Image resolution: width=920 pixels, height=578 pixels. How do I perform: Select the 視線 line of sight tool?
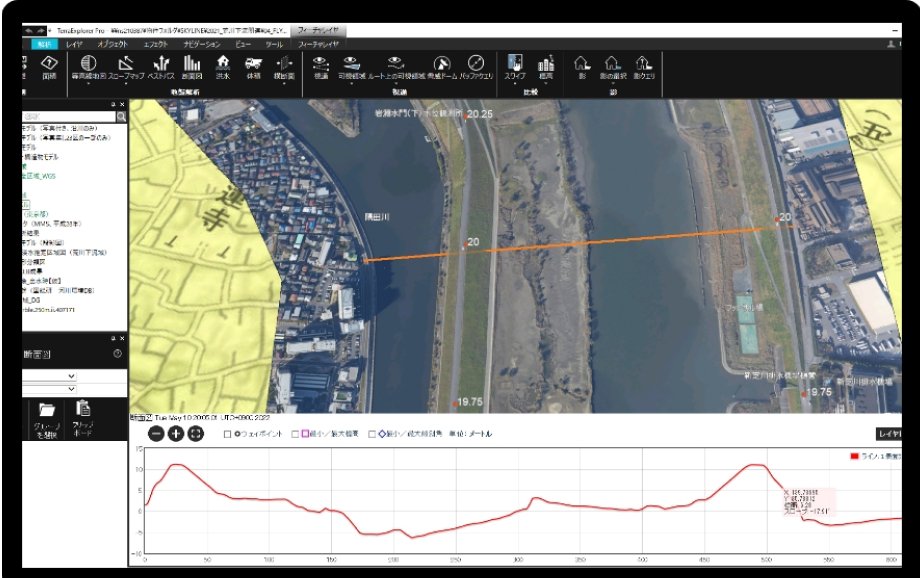320,67
